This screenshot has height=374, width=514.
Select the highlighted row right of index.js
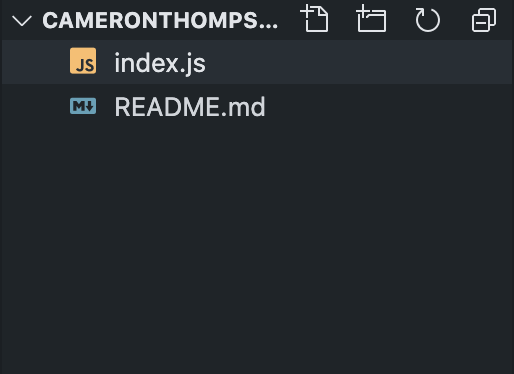click(x=358, y=62)
